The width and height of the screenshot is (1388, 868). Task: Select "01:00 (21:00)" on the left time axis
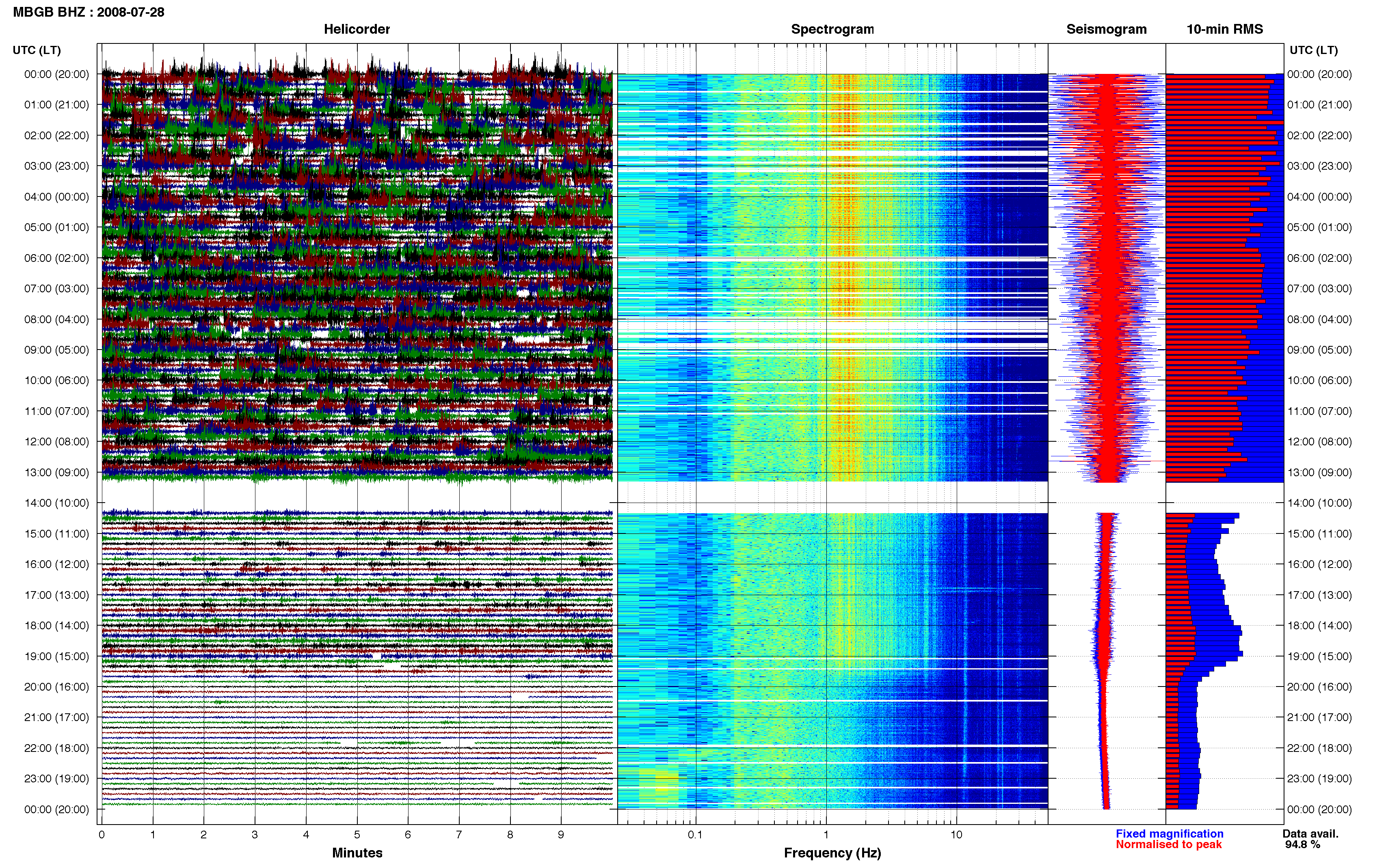[57, 105]
